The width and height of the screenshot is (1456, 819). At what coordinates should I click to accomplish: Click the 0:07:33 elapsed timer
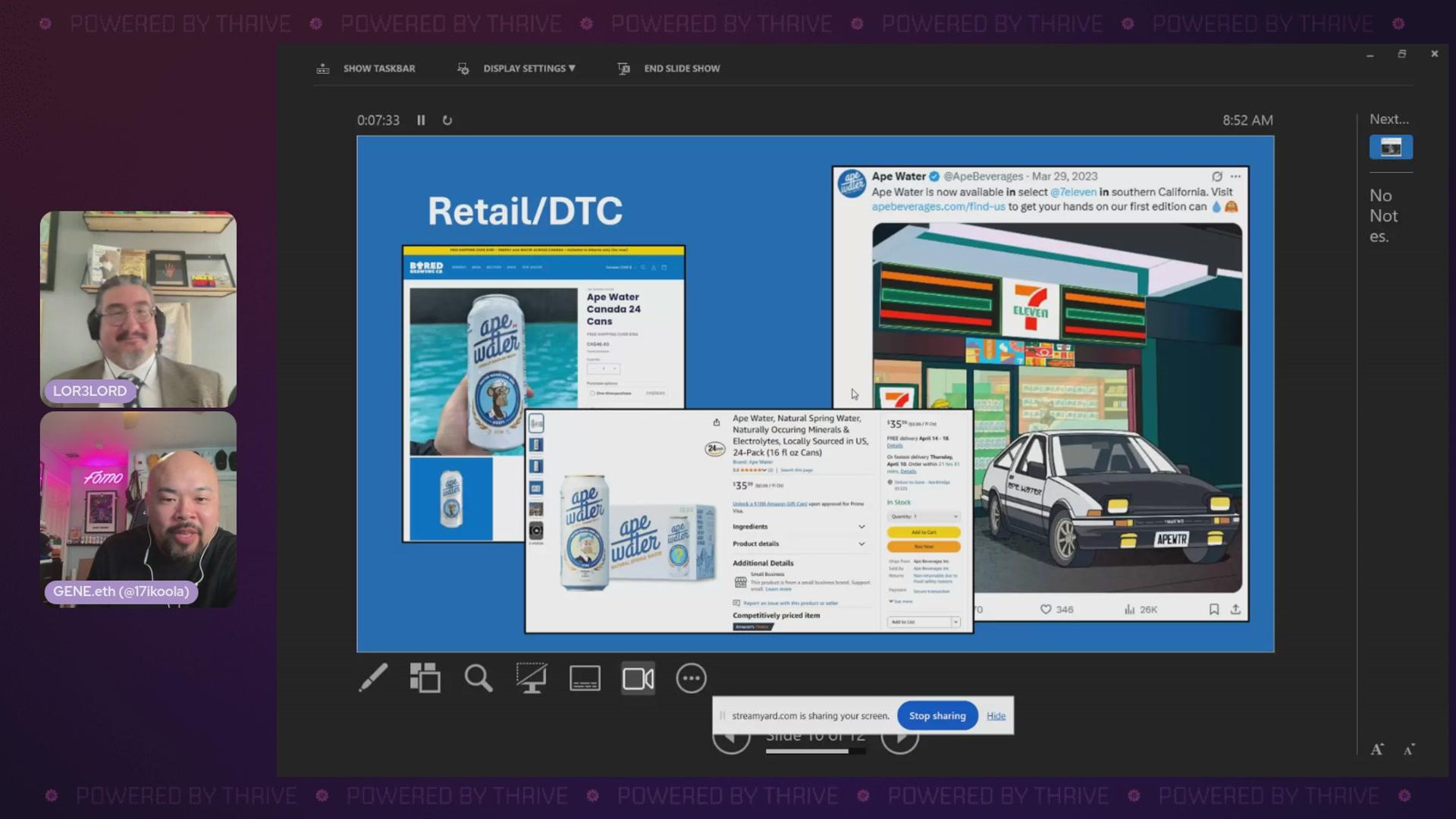coord(378,120)
